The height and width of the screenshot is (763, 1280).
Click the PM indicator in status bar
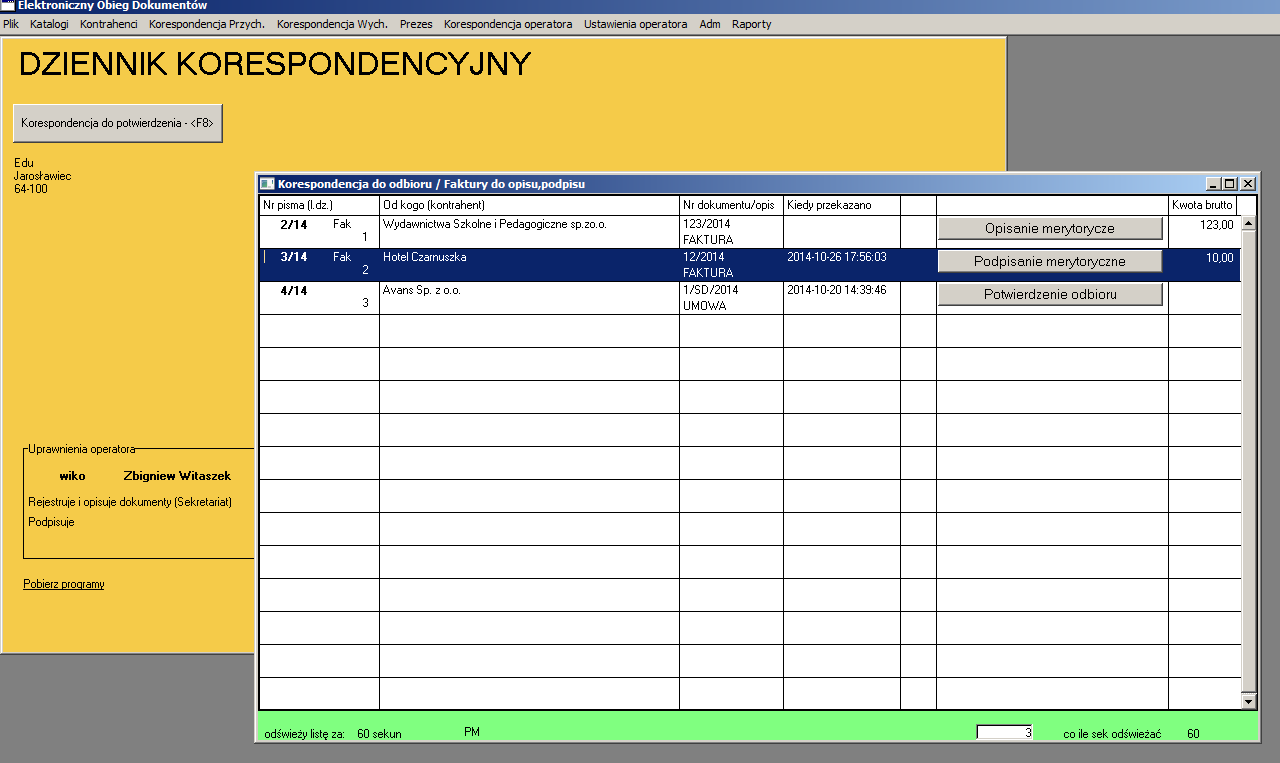click(x=472, y=733)
